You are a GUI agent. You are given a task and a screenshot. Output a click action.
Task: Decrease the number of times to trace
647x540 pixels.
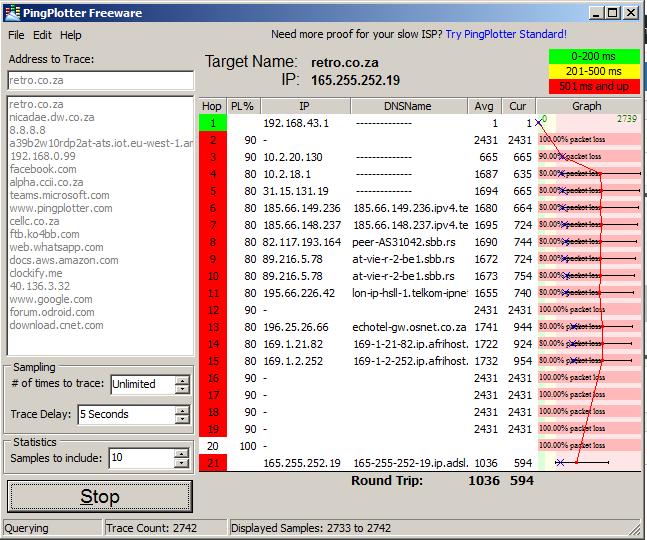coord(182,389)
